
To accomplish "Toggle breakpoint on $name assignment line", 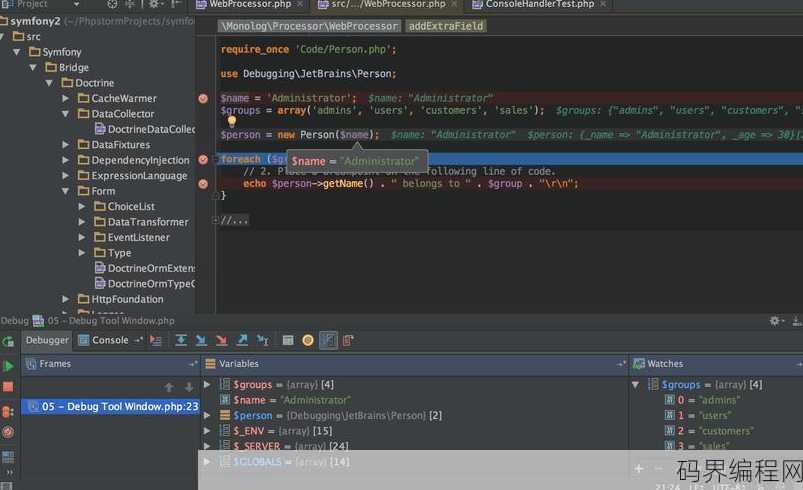I will (x=203, y=98).
